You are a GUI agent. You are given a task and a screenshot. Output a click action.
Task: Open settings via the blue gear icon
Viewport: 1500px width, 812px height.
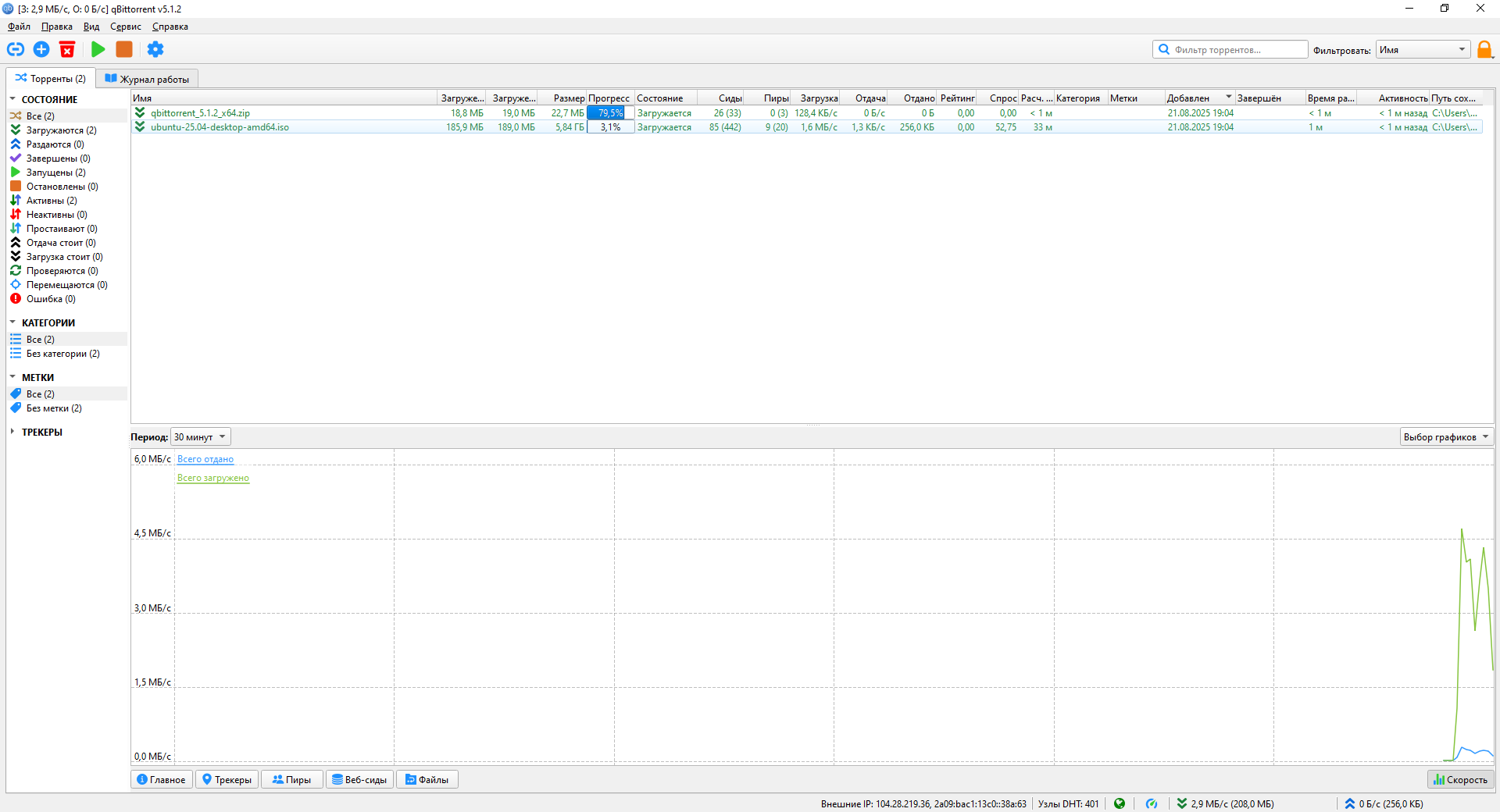[x=155, y=49]
